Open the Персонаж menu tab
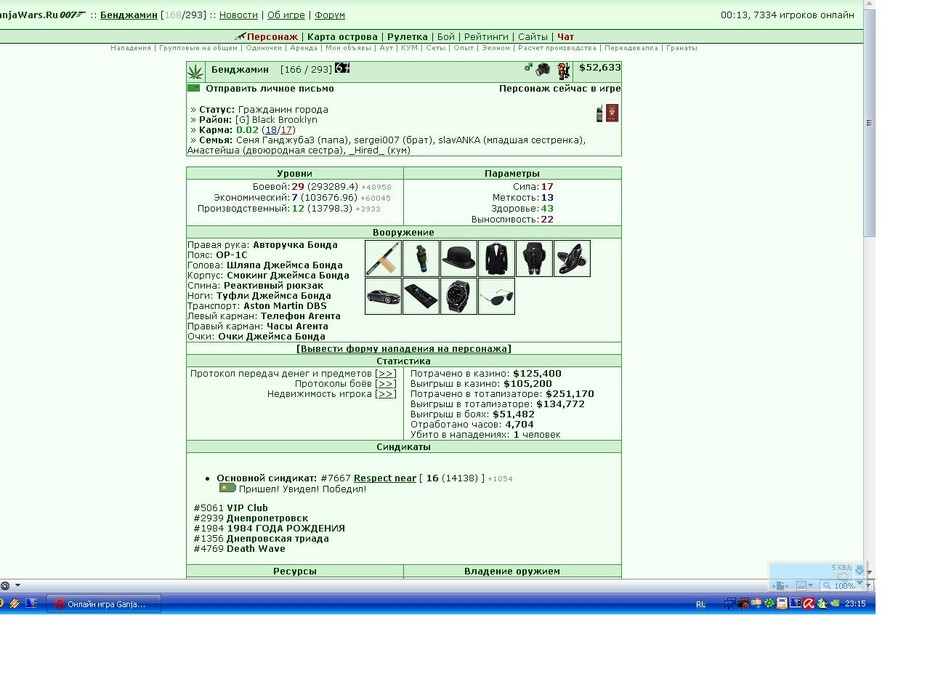The height and width of the screenshot is (698, 930). point(272,37)
